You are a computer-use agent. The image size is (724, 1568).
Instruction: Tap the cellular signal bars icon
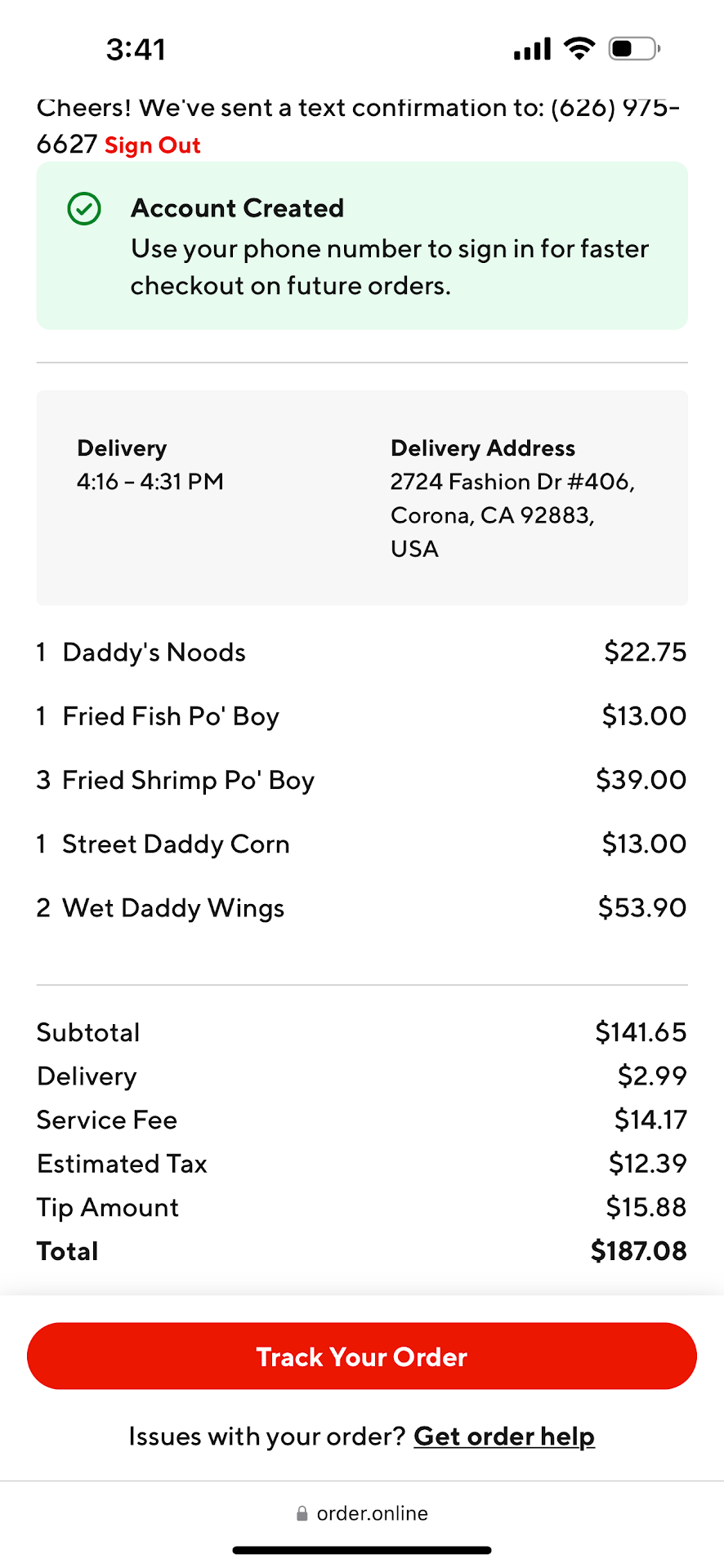(x=532, y=50)
